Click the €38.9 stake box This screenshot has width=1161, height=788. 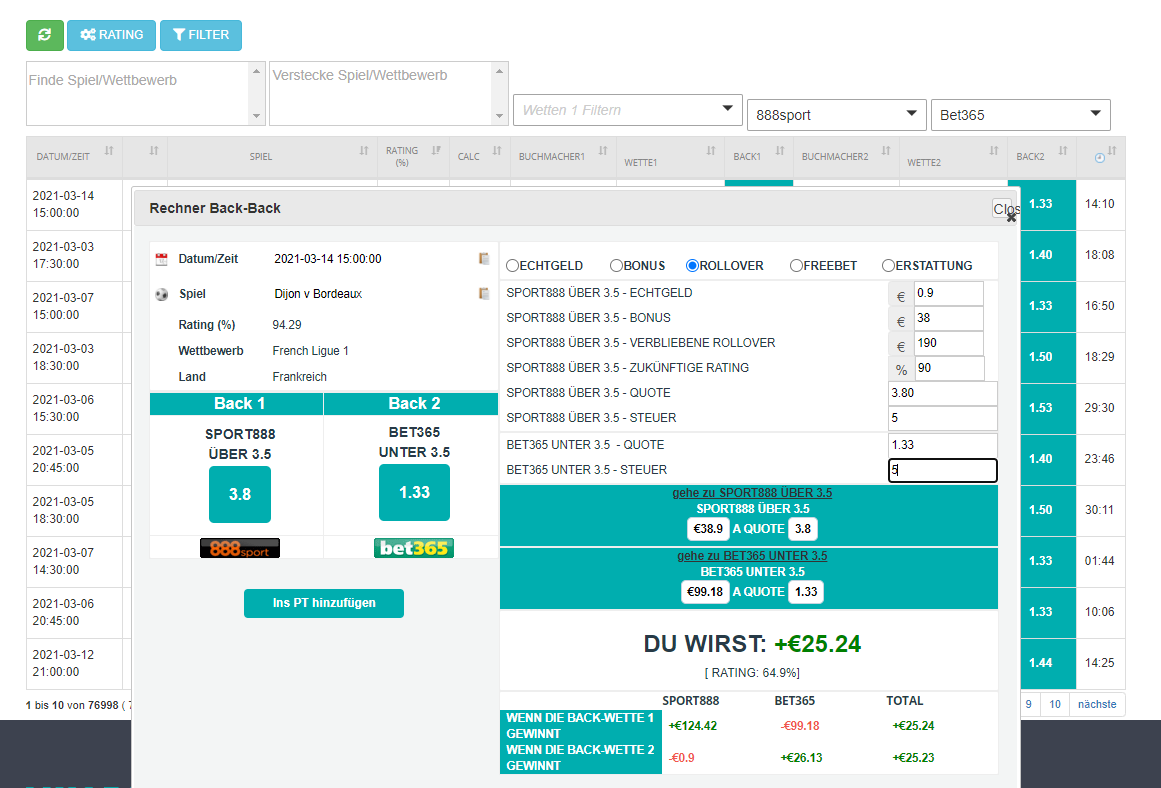click(x=709, y=529)
